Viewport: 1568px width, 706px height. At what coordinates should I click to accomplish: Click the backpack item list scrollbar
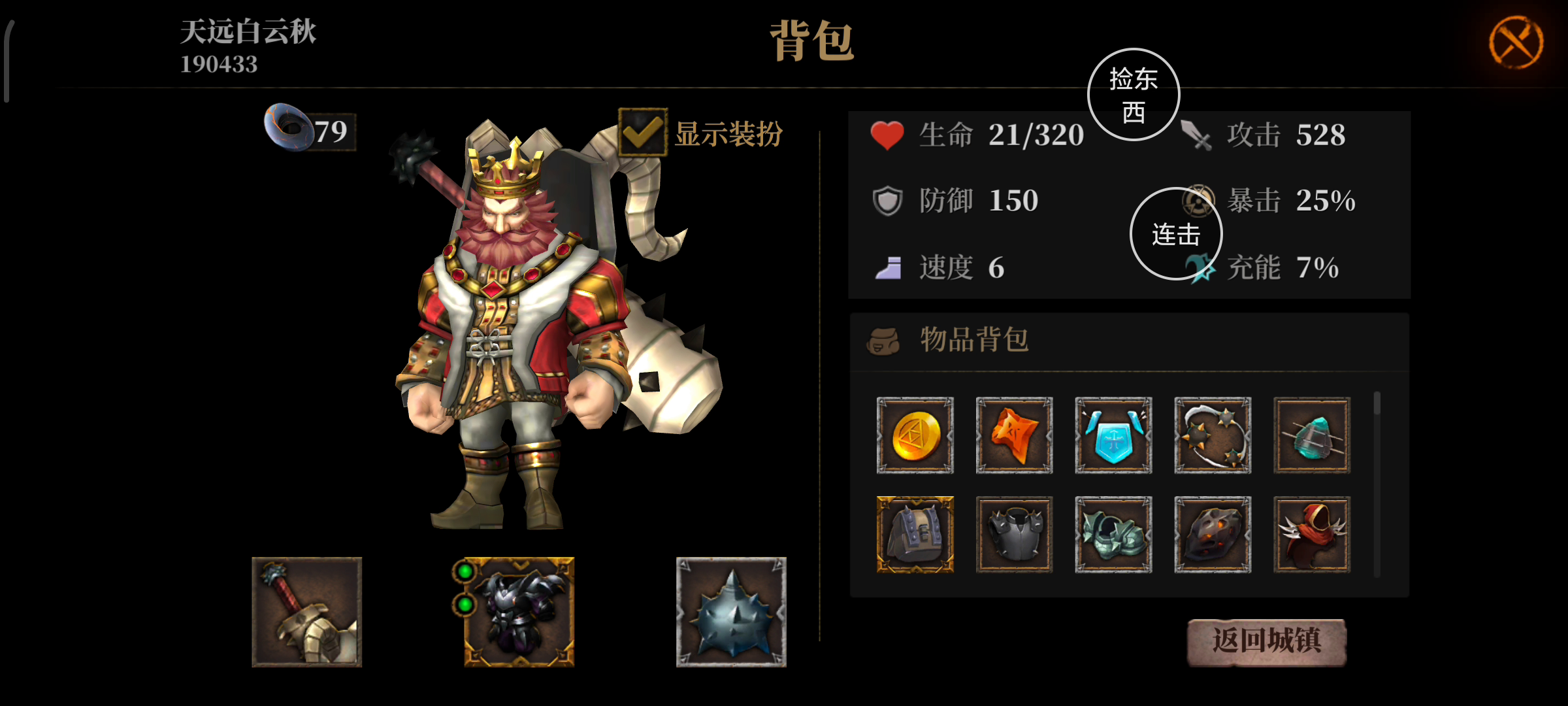pyautogui.click(x=1377, y=484)
